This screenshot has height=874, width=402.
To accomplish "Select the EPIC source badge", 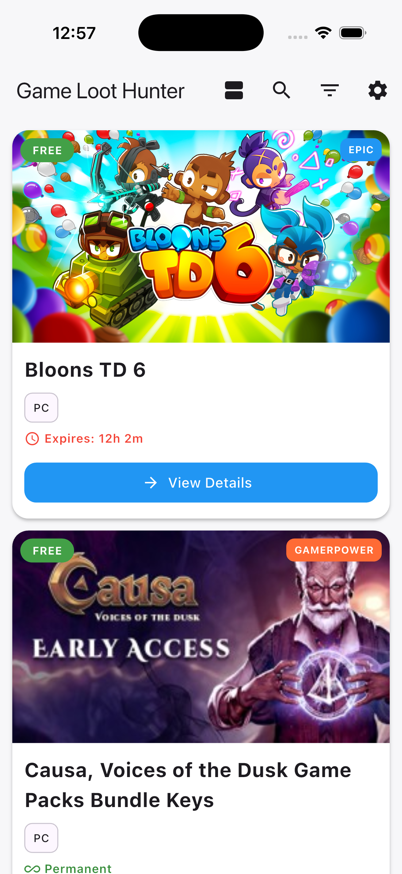I will pos(361,150).
